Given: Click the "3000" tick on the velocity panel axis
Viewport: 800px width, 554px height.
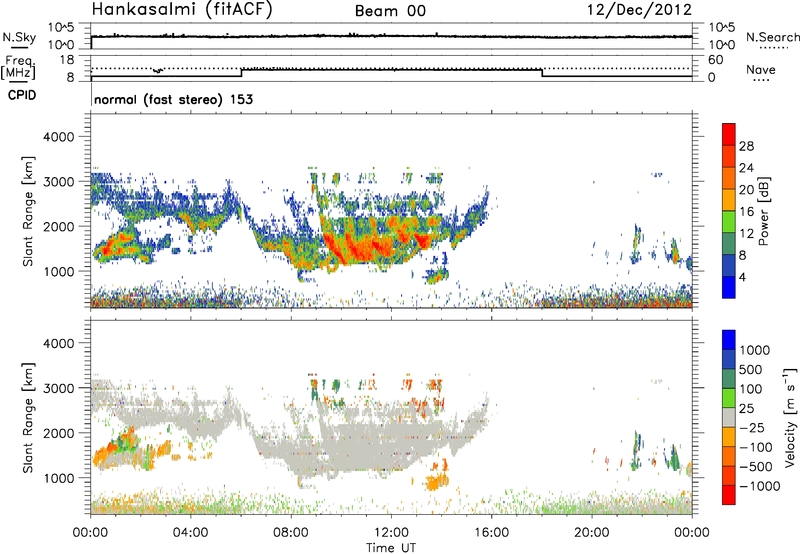Looking at the screenshot, I should [x=58, y=388].
